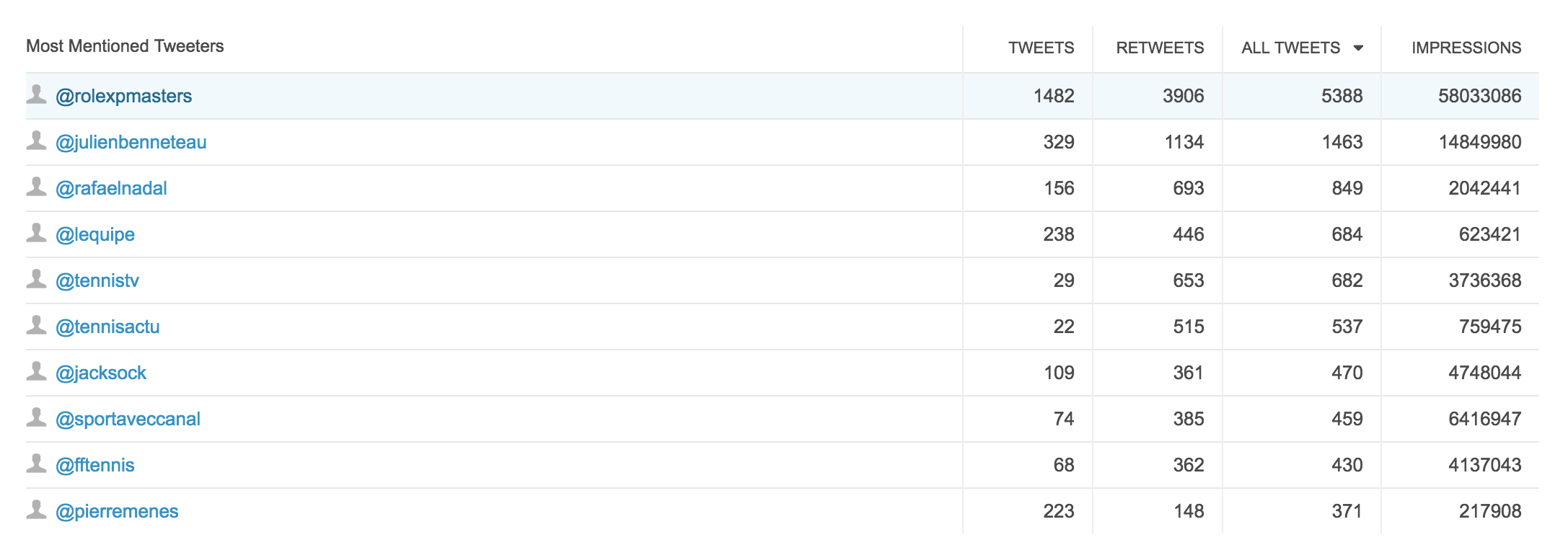Click the person icon next to @pierremenes
This screenshot has width=1568, height=558.
[36, 510]
